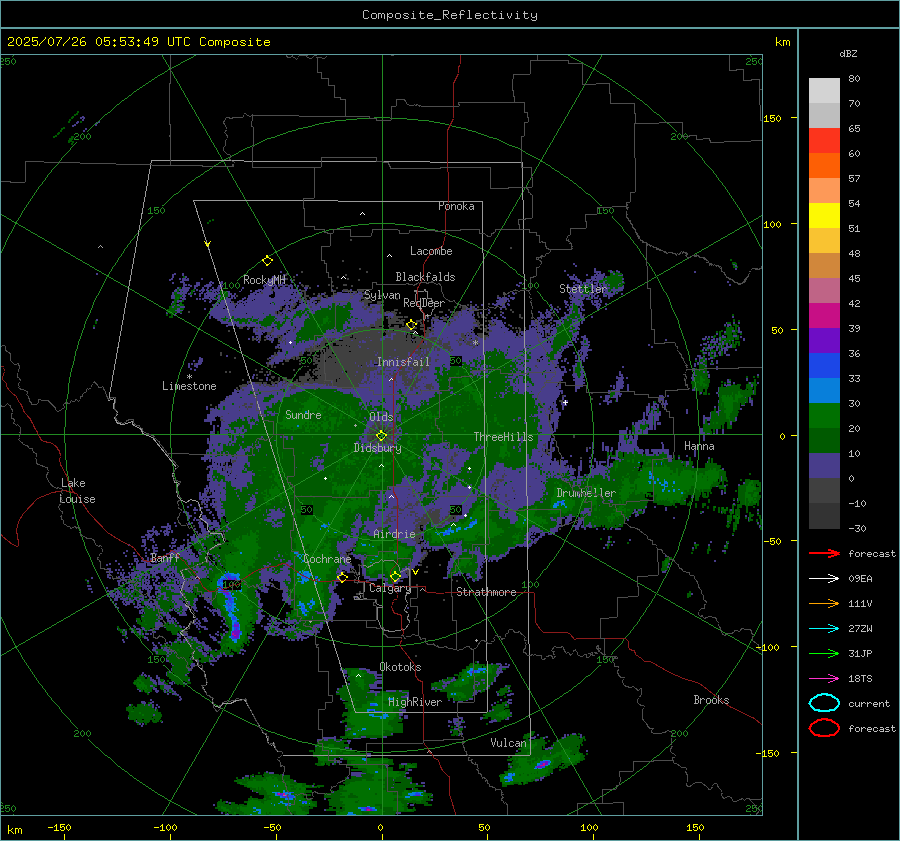Click the Olds town label

(381, 417)
